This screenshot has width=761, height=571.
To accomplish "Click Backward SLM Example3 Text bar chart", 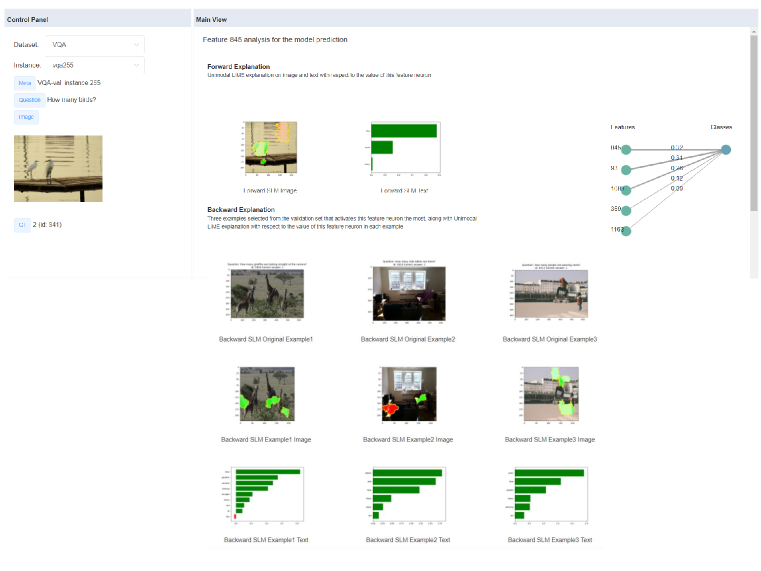I will coord(550,496).
